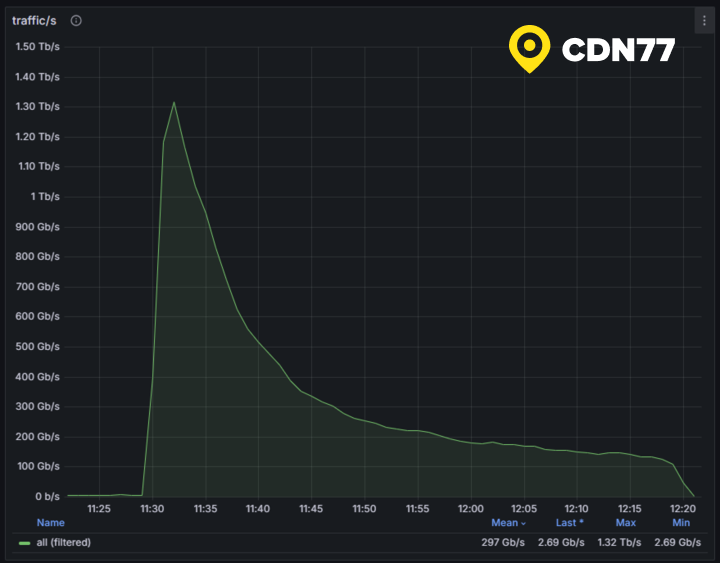Click the 1 Tb/s y-axis label

point(45,197)
